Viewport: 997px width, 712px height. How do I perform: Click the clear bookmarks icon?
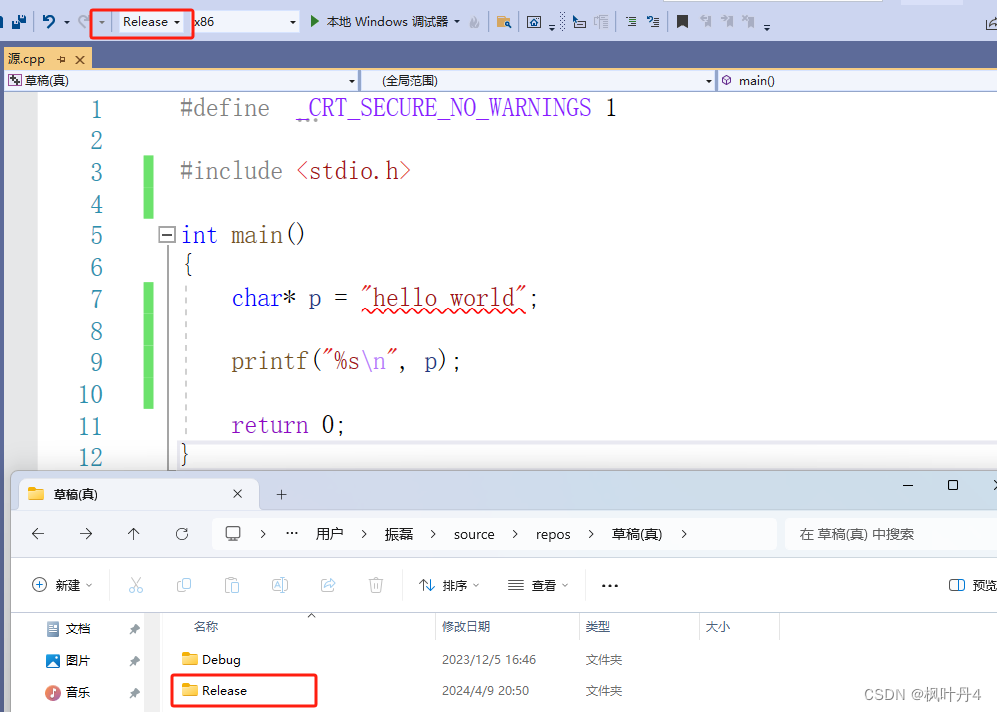[x=748, y=22]
